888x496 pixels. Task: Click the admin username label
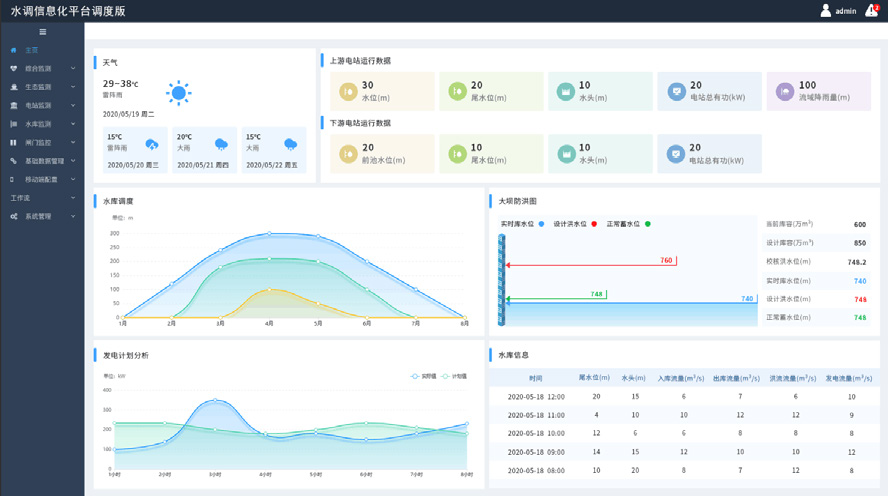[846, 11]
